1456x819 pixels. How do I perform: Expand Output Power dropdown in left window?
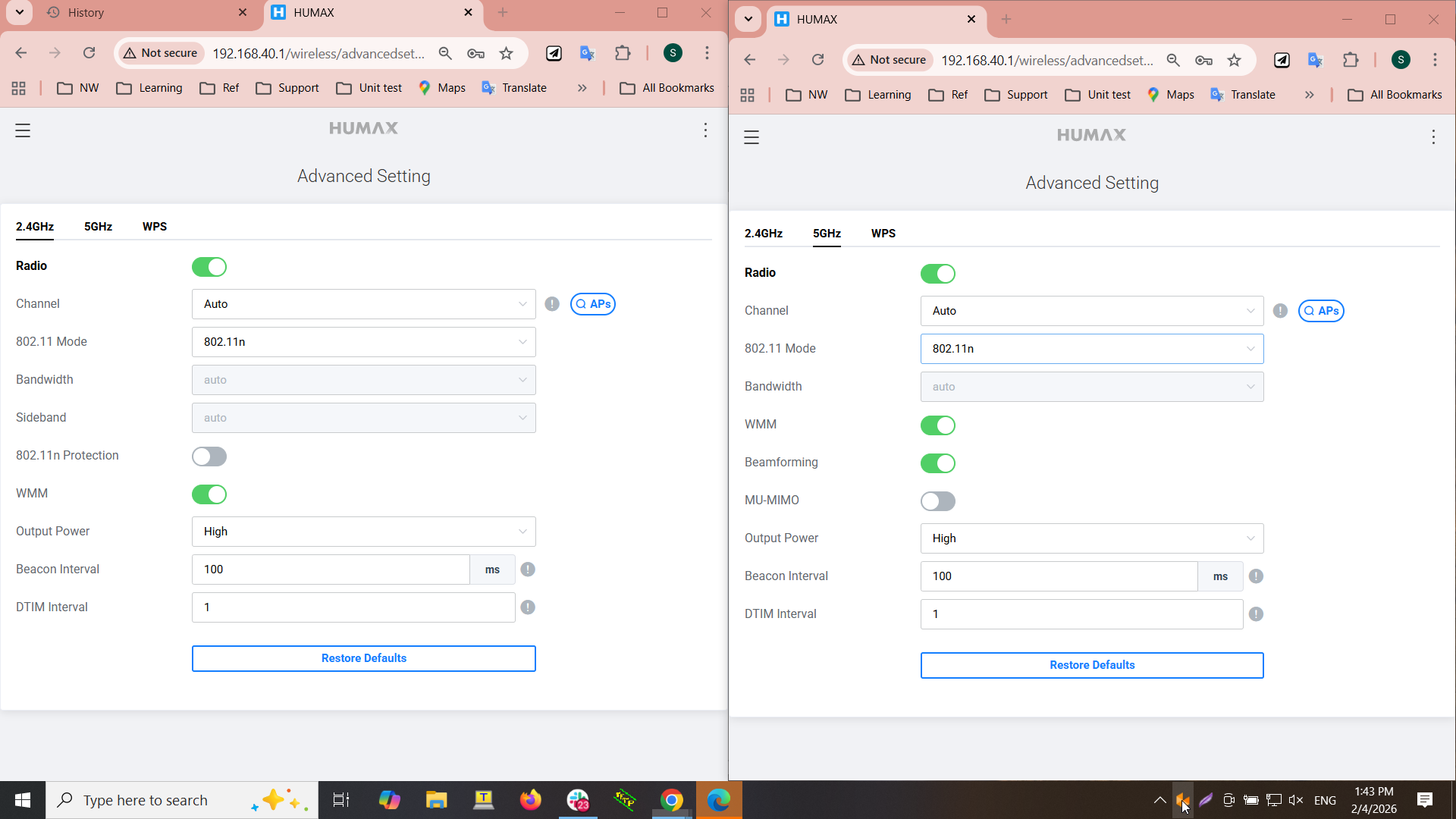(363, 532)
